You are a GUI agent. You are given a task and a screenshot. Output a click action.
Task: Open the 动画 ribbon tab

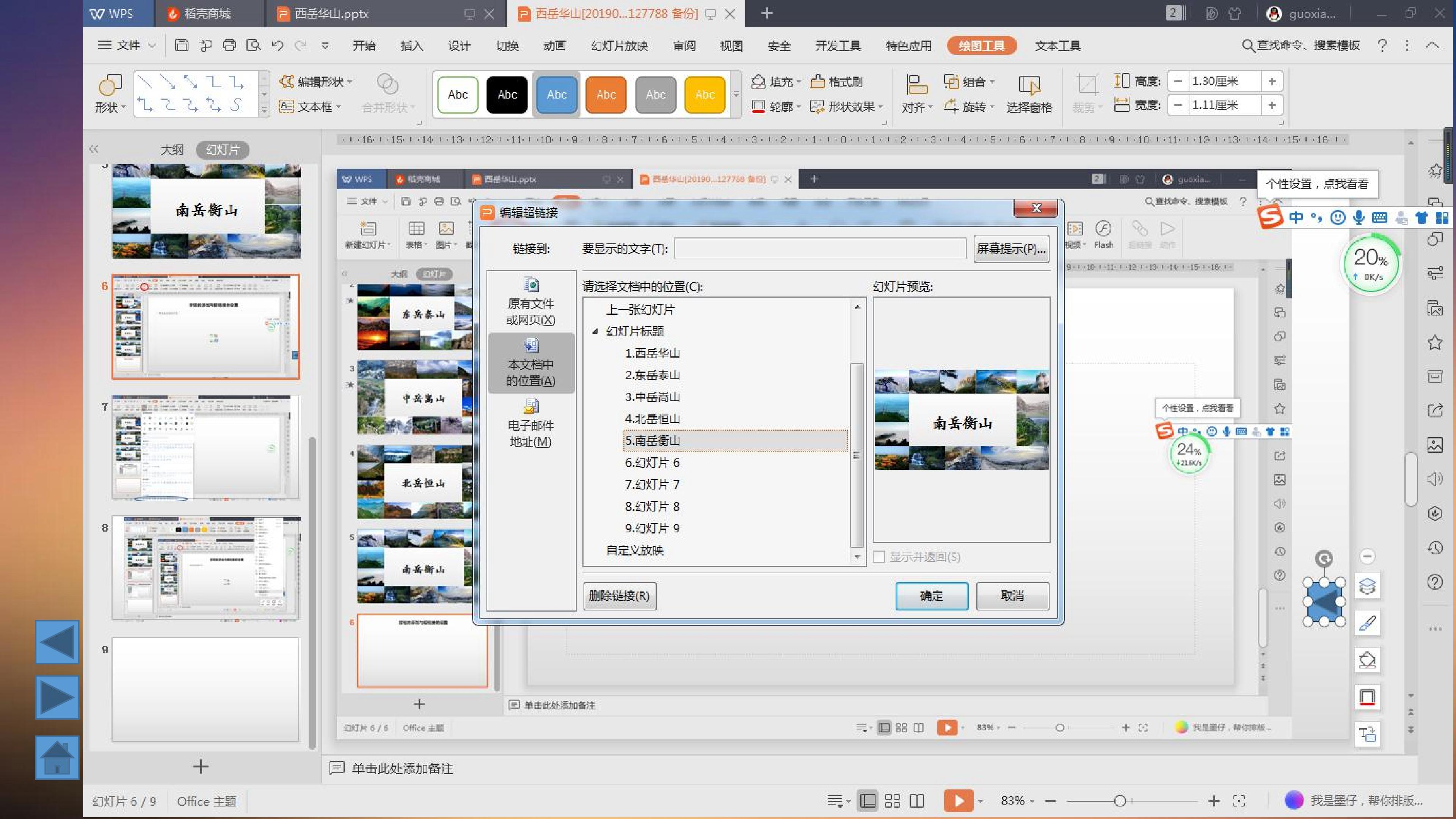pyautogui.click(x=554, y=46)
